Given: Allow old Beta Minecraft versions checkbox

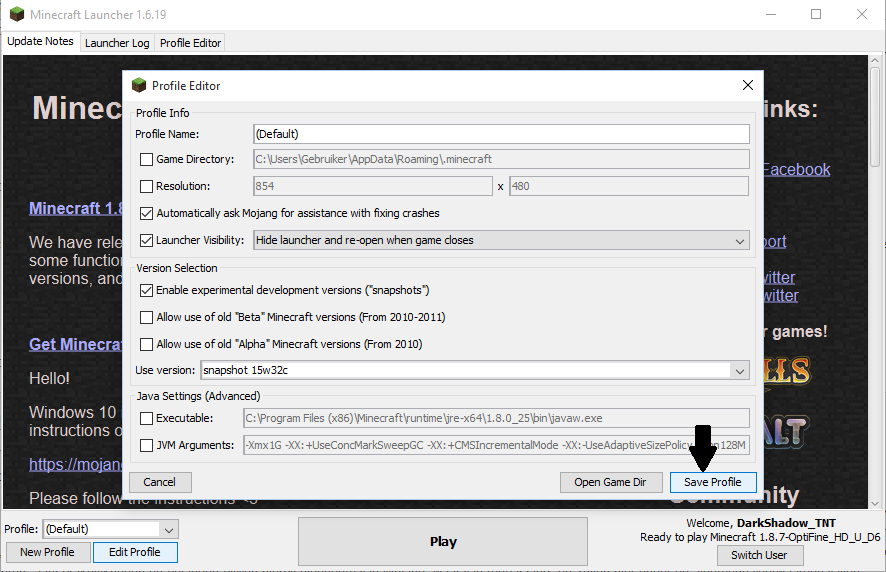Looking at the screenshot, I should coord(146,317).
